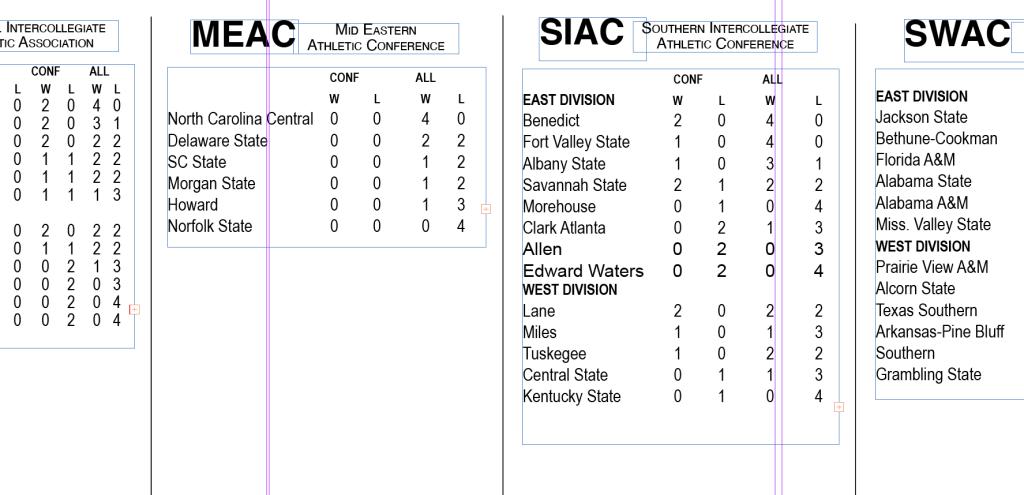Screen dimensions: 1024x495
Task: Place cursor in North Carolina Central row
Action: (x=240, y=120)
